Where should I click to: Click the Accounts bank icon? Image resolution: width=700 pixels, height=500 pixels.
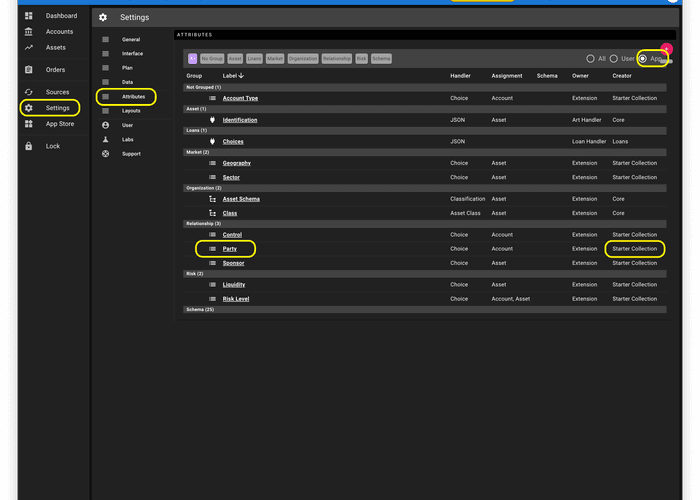[29, 32]
